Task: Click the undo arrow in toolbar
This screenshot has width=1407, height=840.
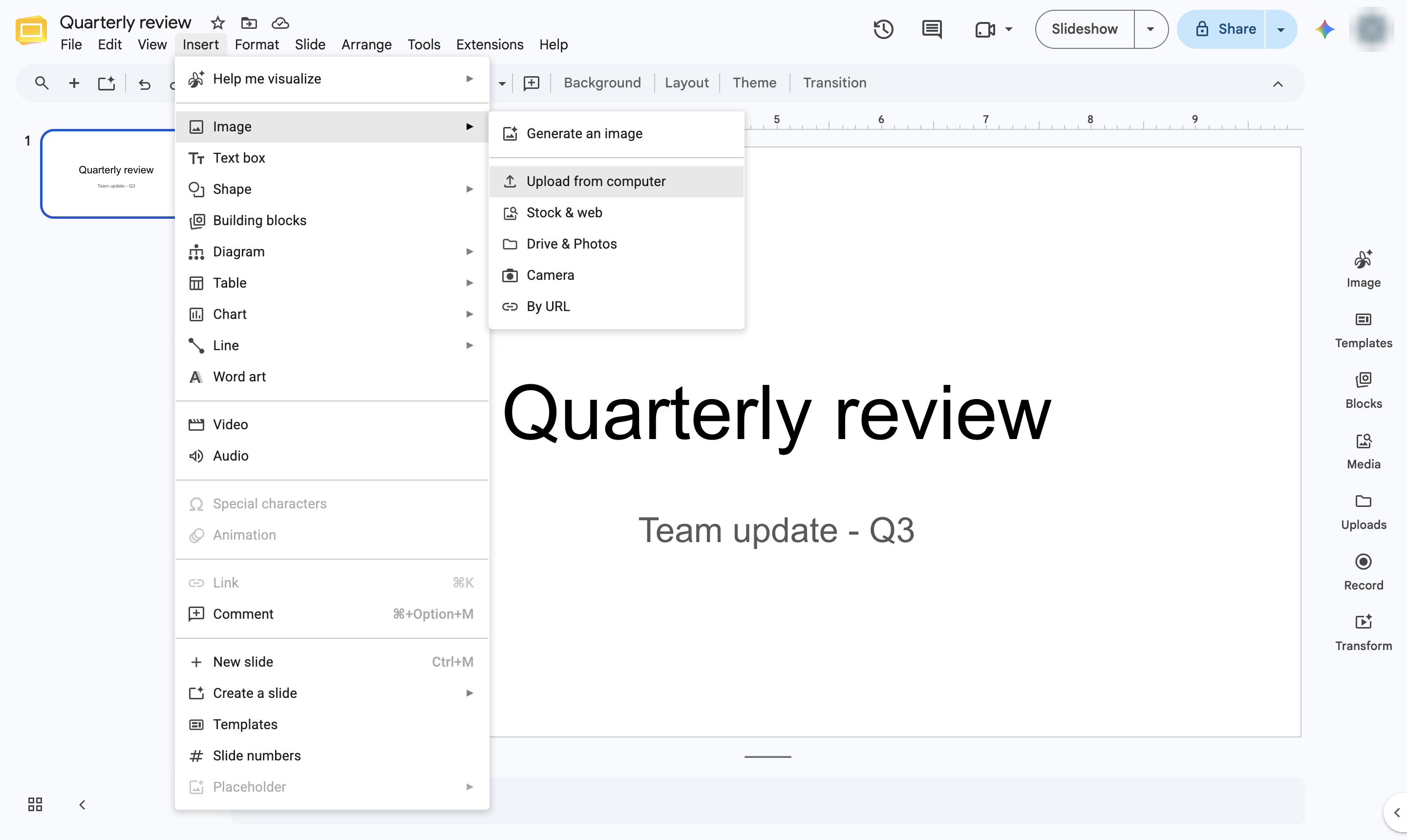Action: point(145,84)
